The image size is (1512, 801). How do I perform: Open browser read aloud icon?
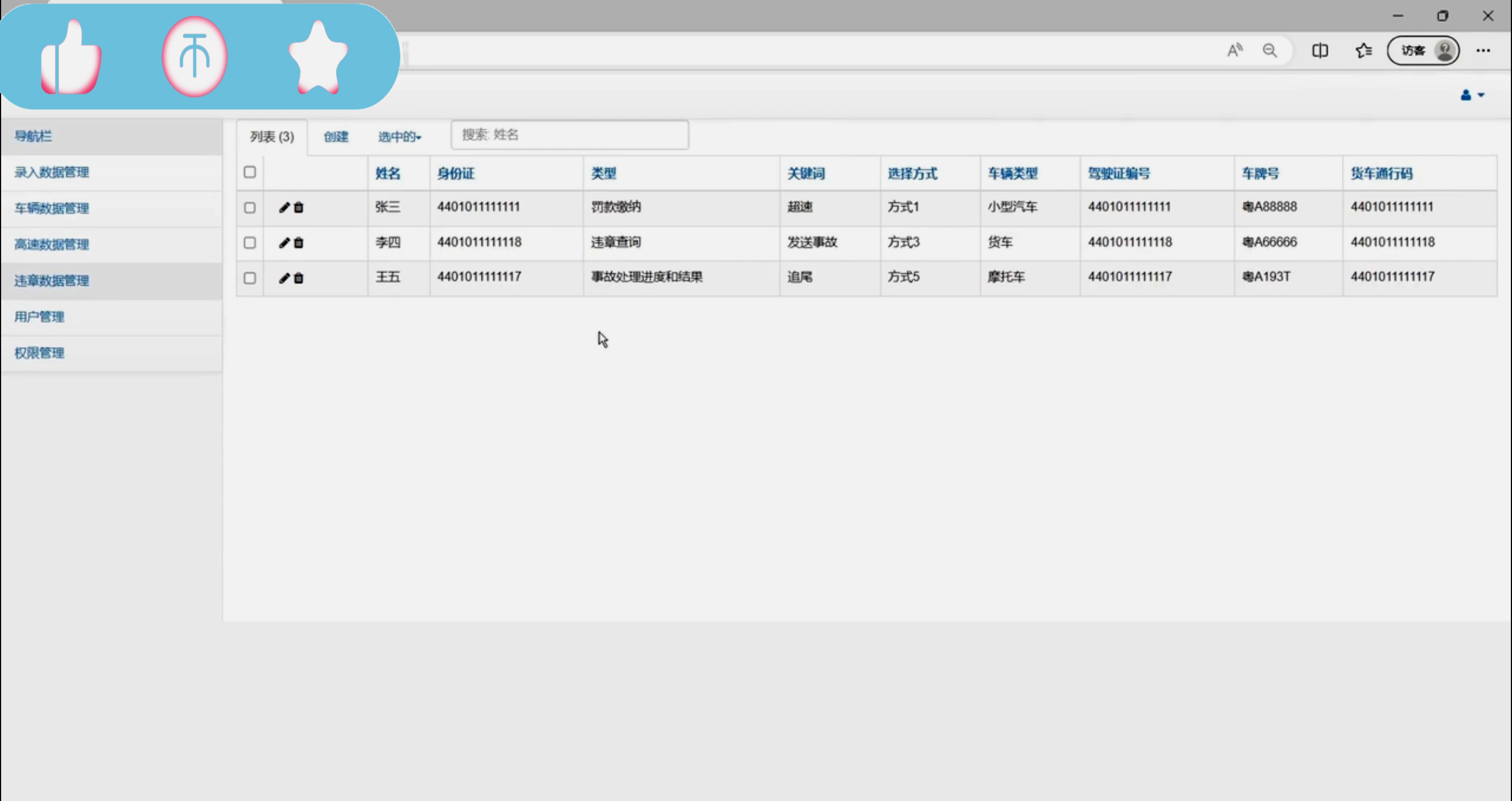[x=1235, y=50]
